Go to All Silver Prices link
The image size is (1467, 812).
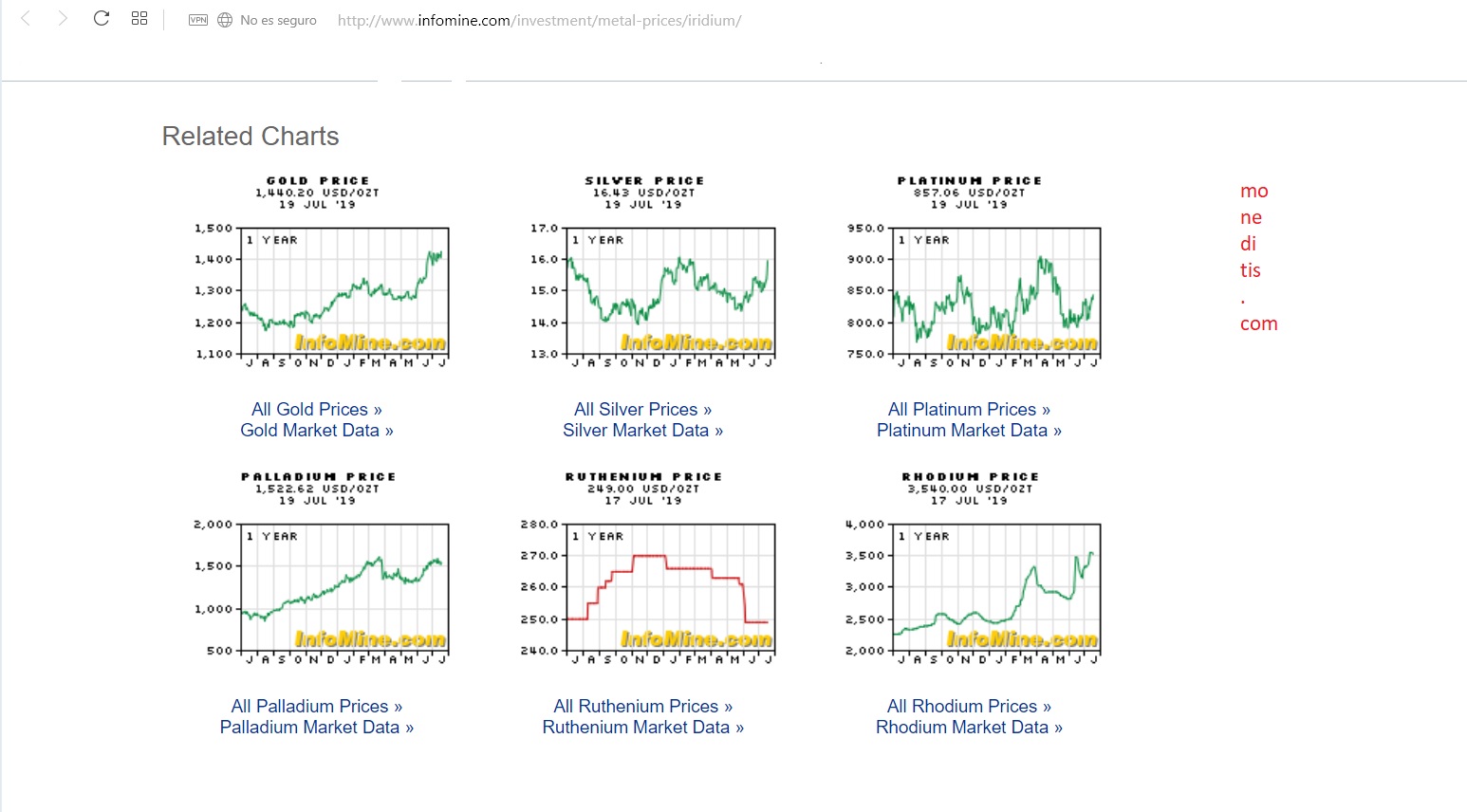tap(642, 410)
